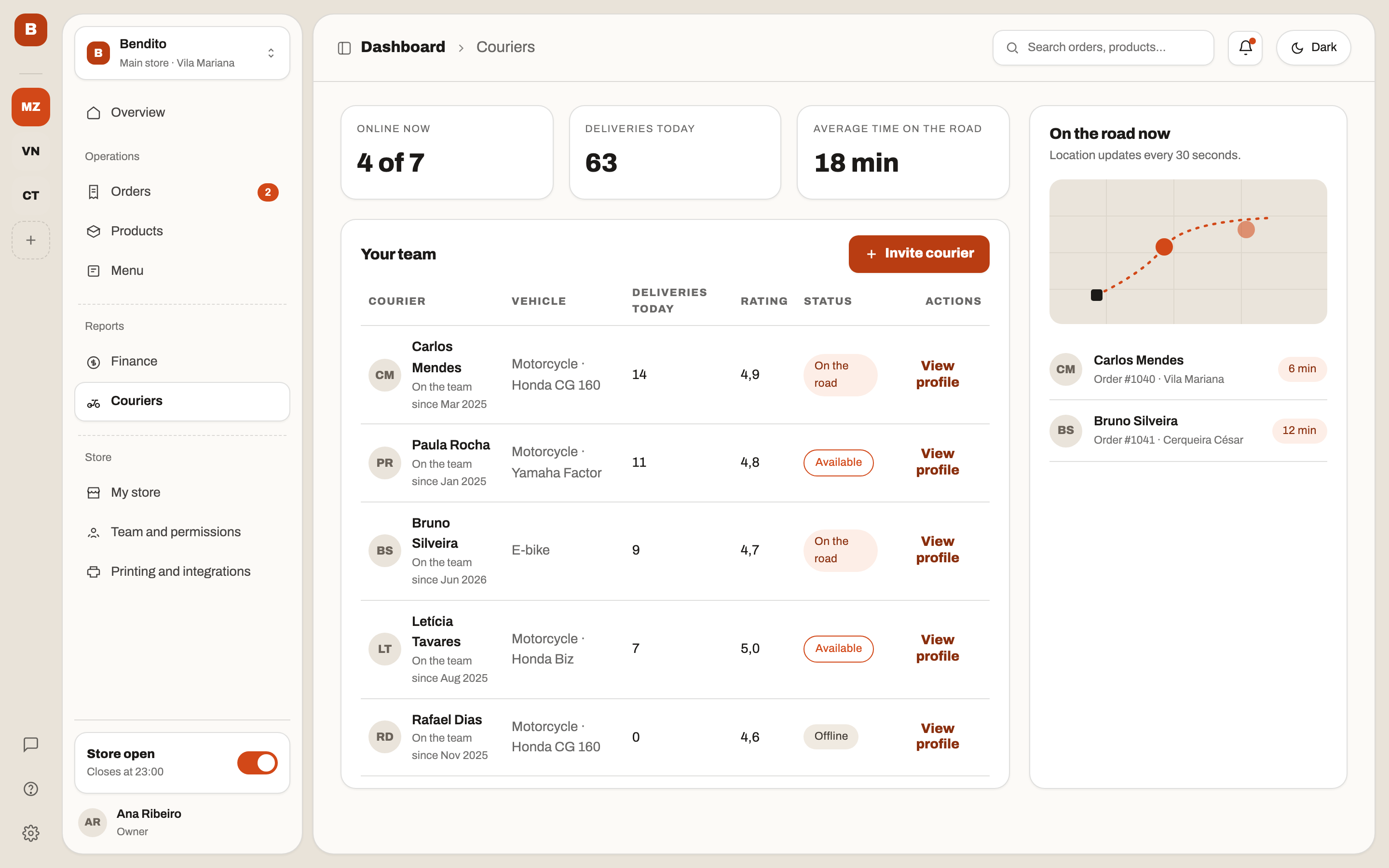Click the Bendito B logo icon
1389x868 pixels.
[30, 30]
